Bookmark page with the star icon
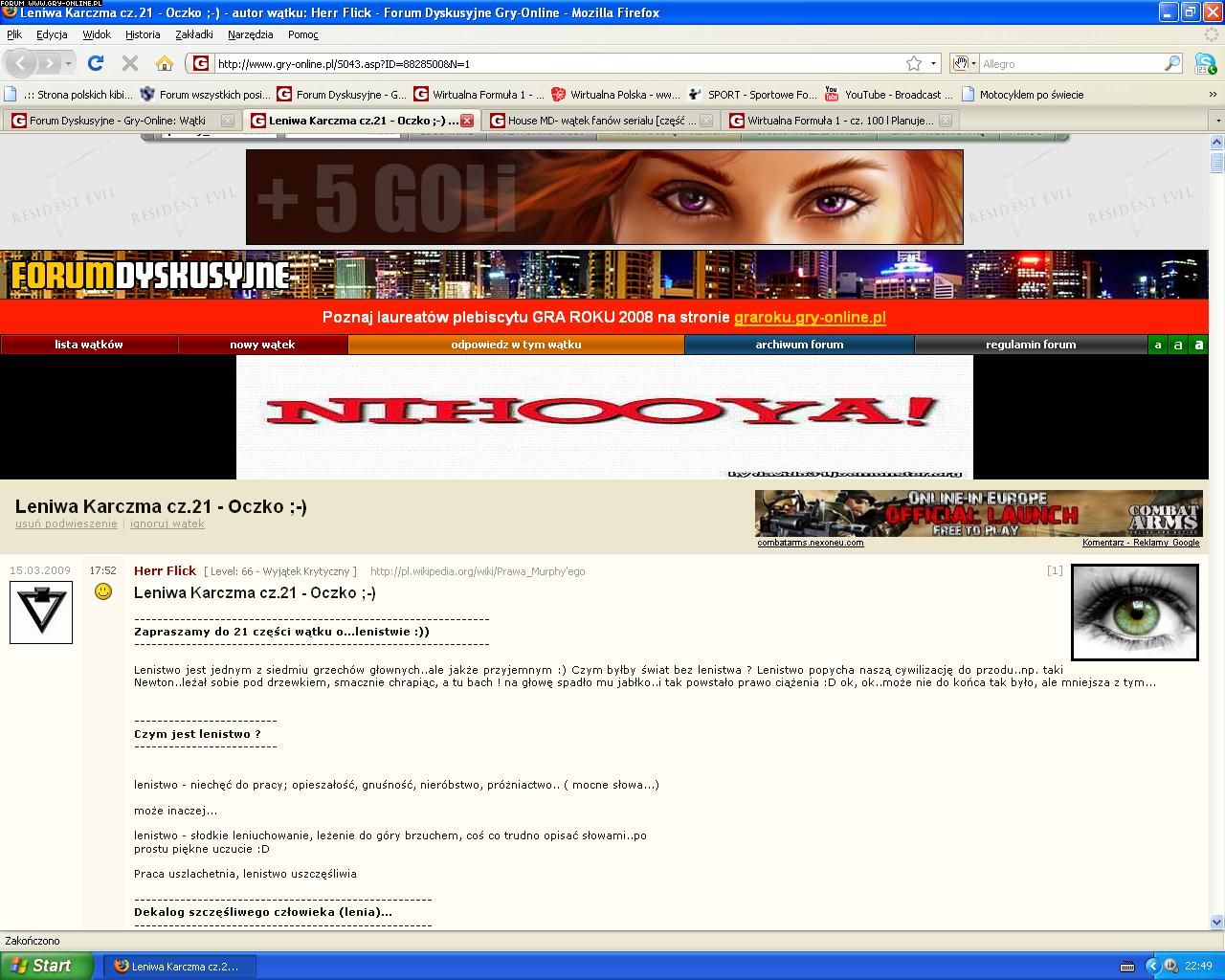The height and width of the screenshot is (980, 1225). tap(914, 63)
